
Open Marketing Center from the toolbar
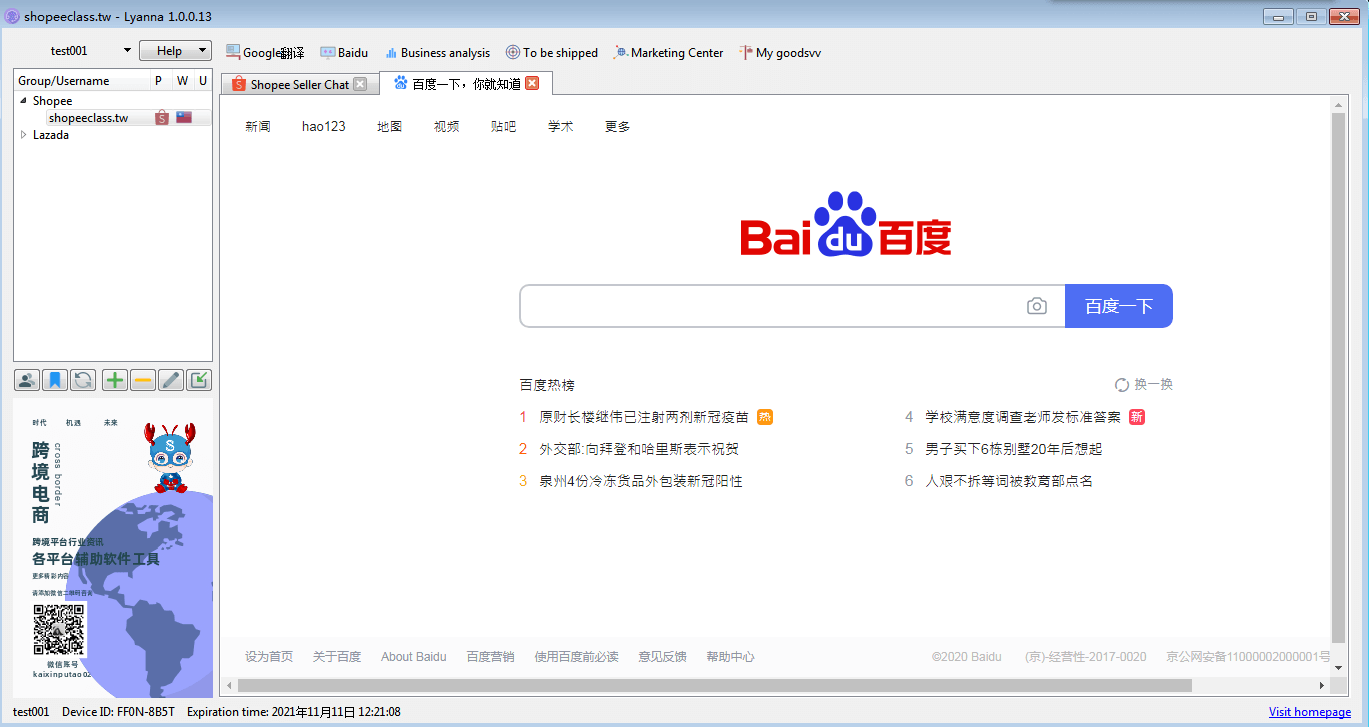click(668, 53)
